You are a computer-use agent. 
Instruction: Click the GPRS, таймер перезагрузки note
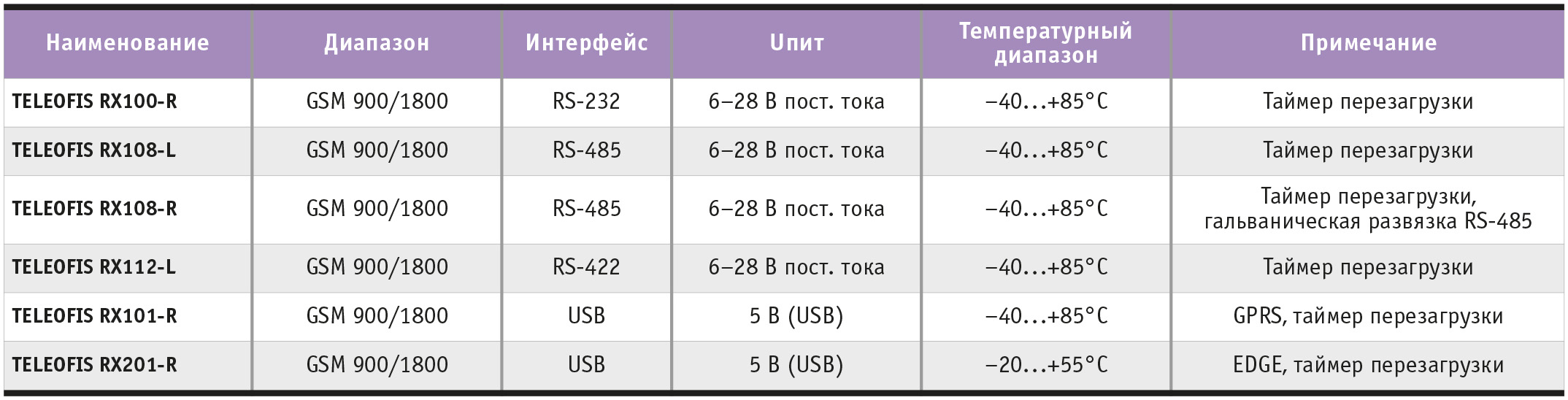1369,316
